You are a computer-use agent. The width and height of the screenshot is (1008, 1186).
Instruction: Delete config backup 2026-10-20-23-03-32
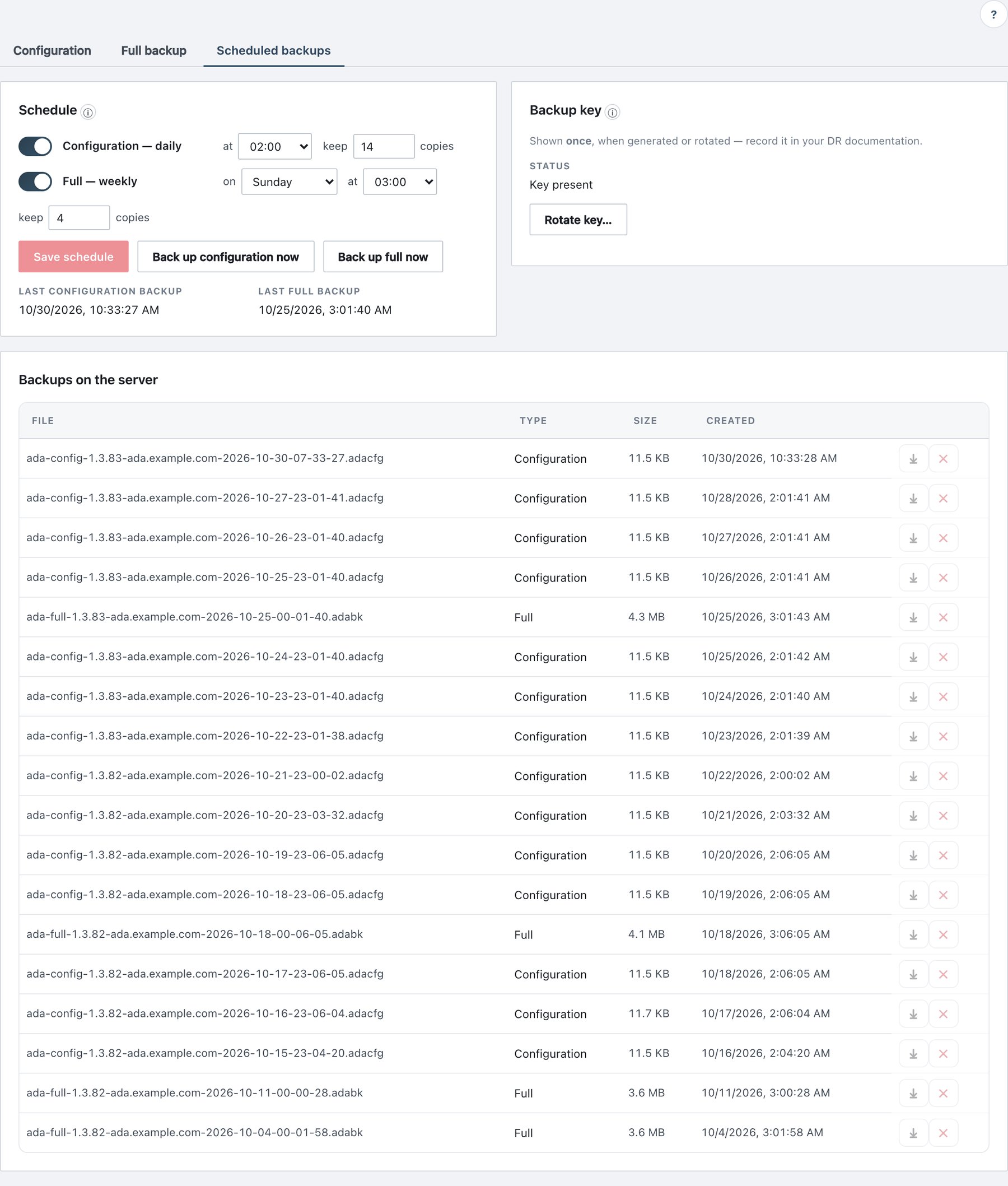[944, 816]
